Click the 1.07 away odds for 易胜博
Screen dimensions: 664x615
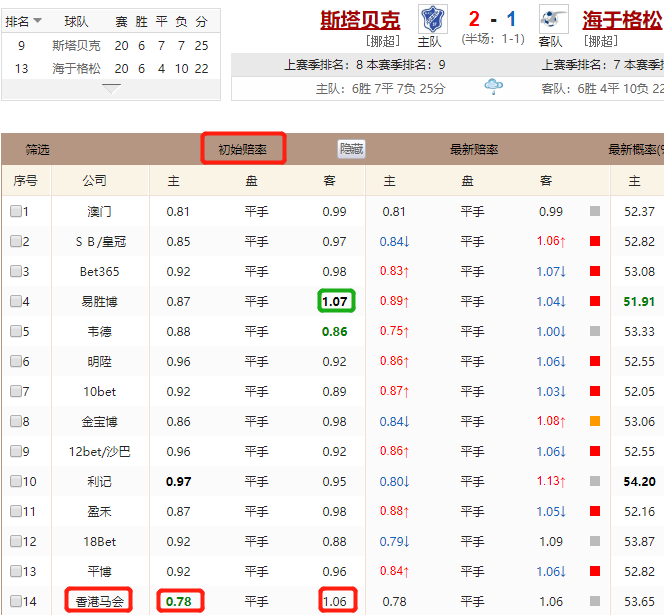[335, 301]
